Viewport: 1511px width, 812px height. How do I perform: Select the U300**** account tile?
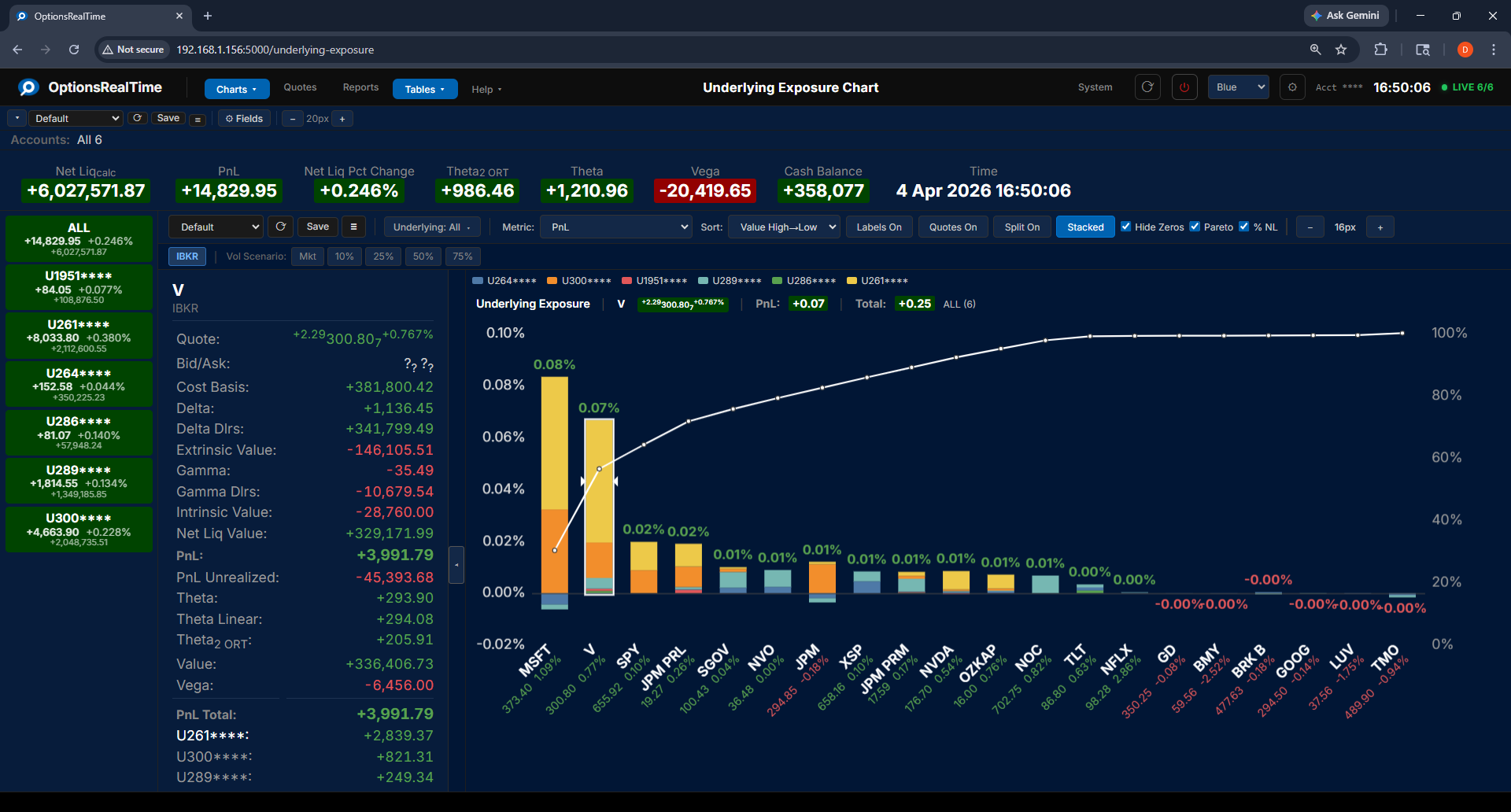pyautogui.click(x=79, y=530)
